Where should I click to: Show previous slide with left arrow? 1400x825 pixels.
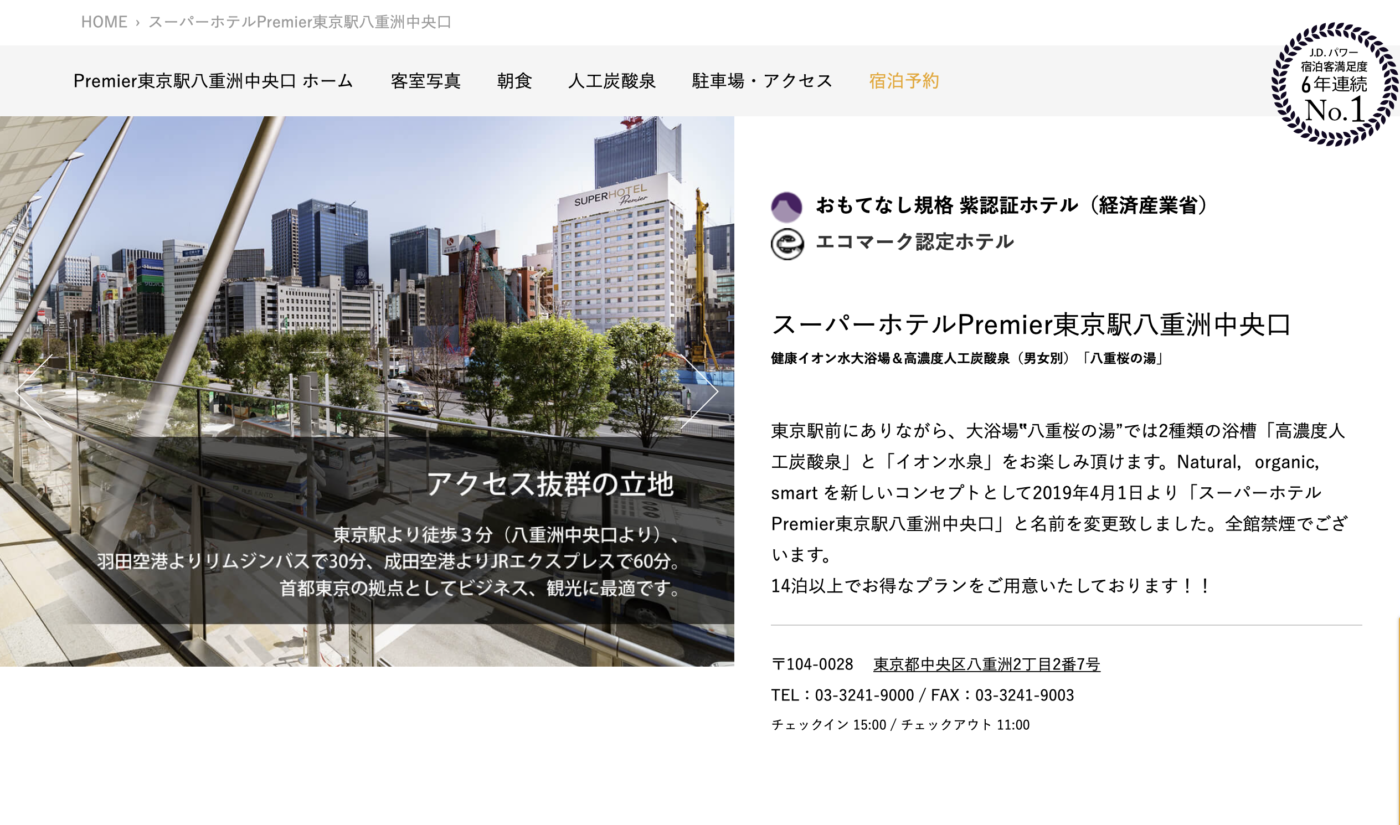(x=34, y=391)
